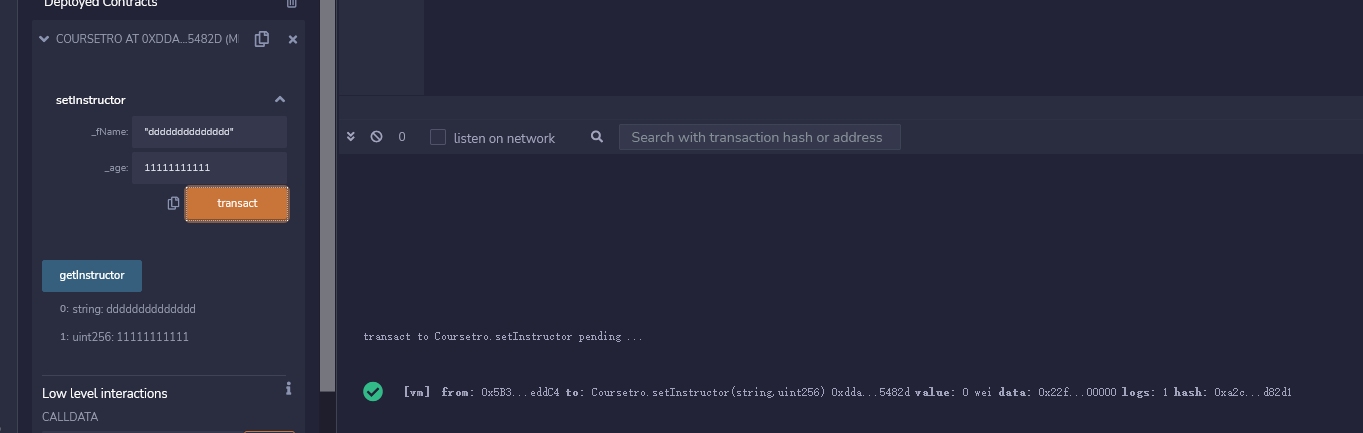Click into the _age input field

(209, 168)
